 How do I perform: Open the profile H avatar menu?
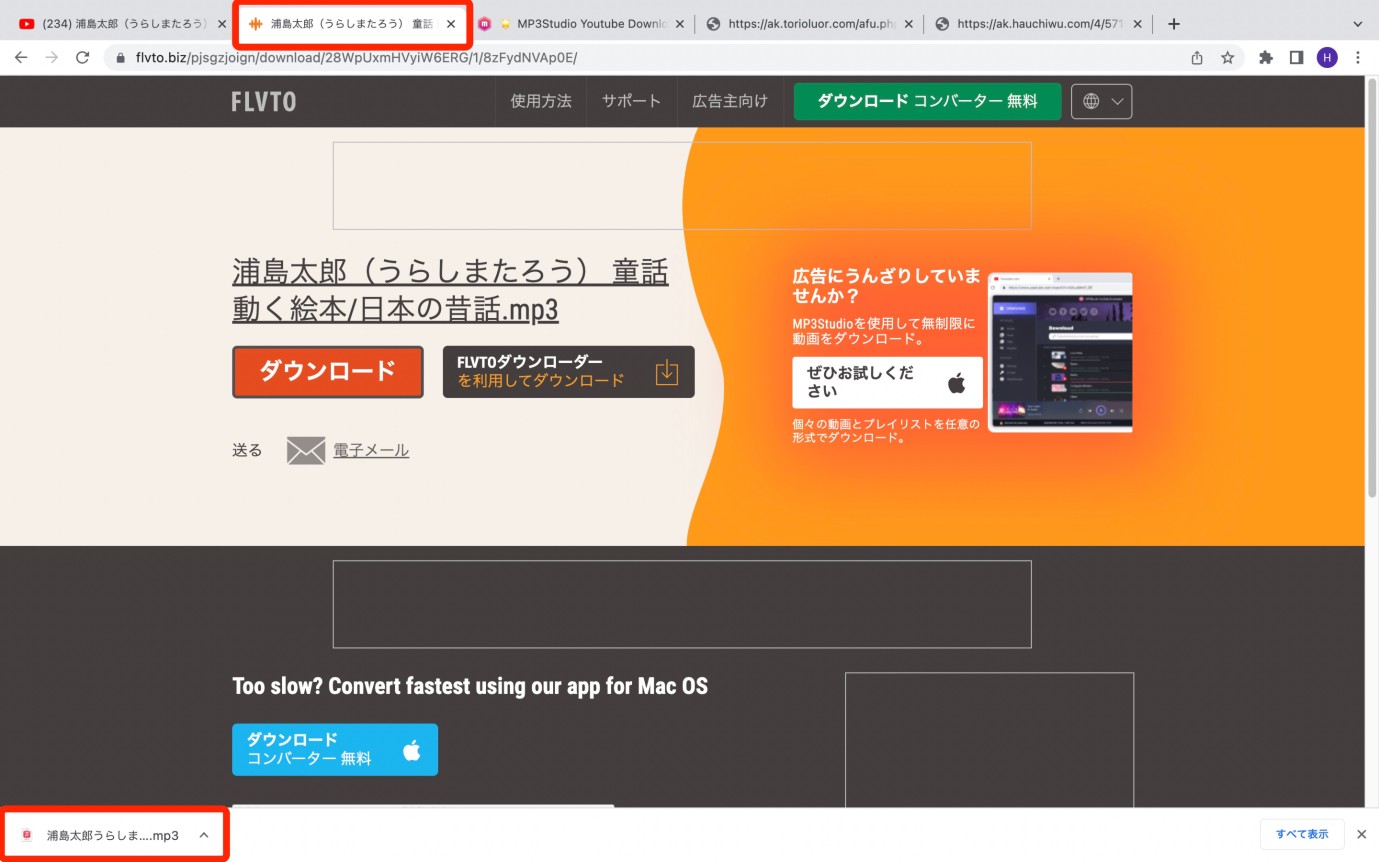pos(1327,58)
